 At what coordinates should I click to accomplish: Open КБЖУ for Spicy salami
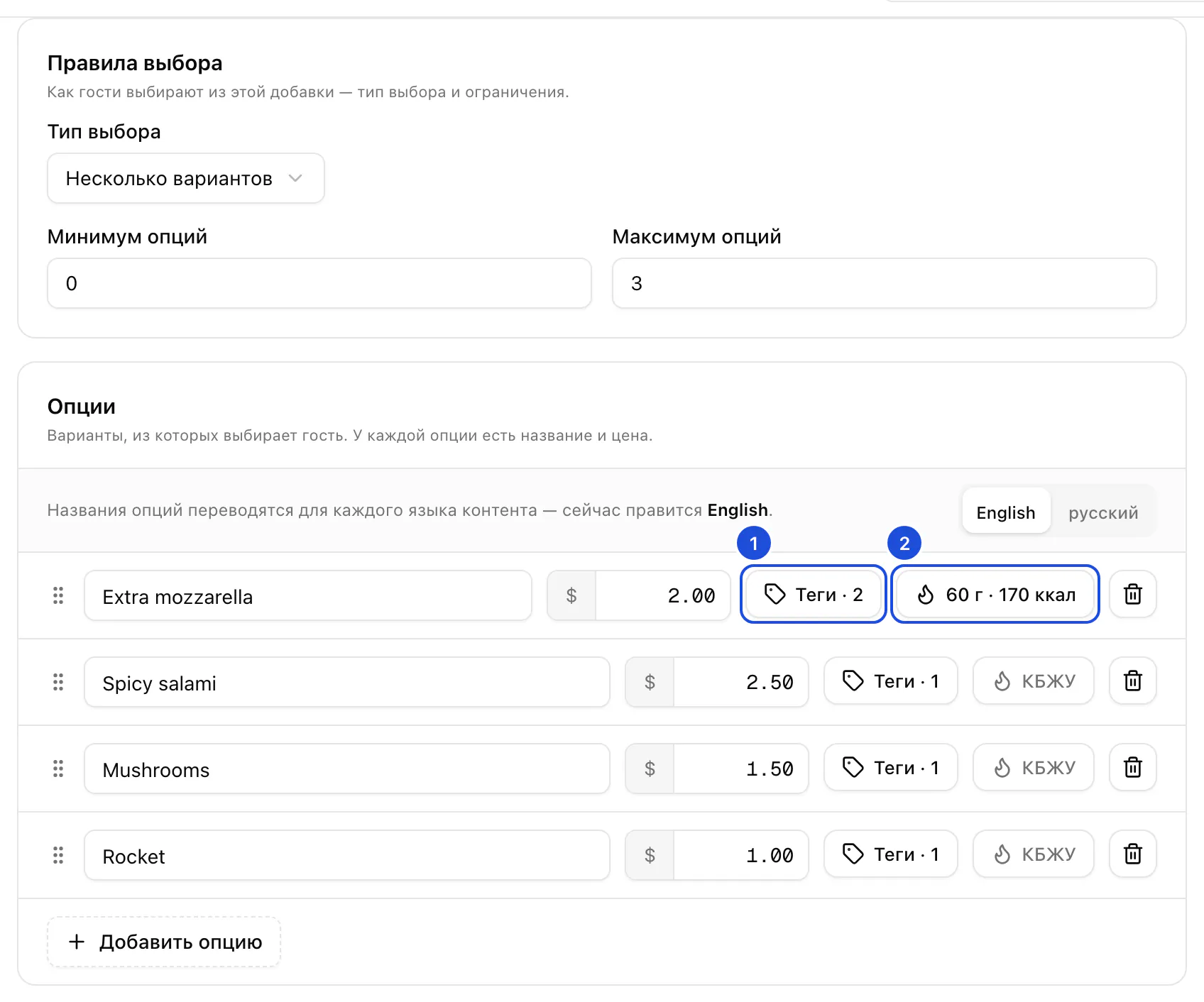[1034, 681]
